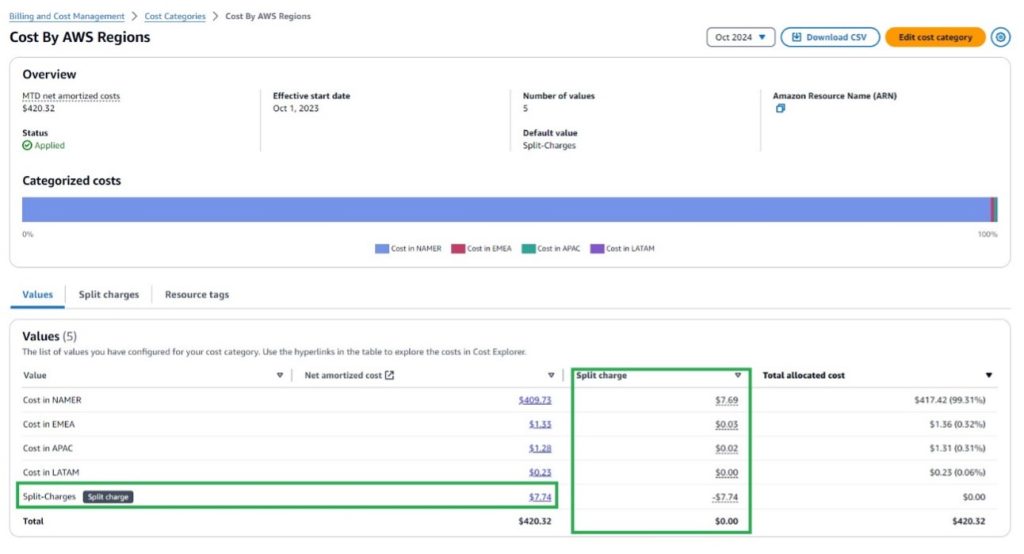Open the $409.73 NAMER cost link
1024x554 pixels.
535,400
